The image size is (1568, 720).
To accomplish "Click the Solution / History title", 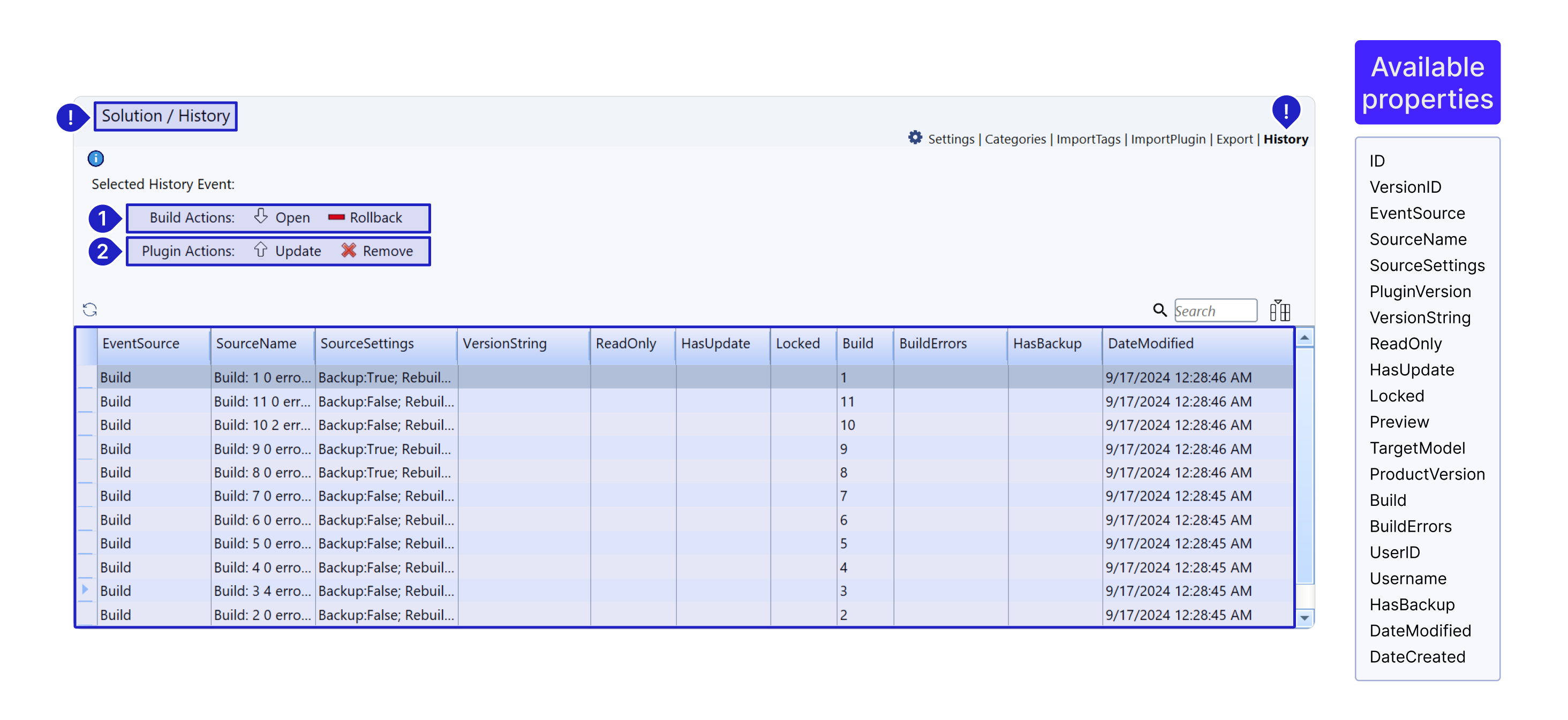I will click(165, 116).
